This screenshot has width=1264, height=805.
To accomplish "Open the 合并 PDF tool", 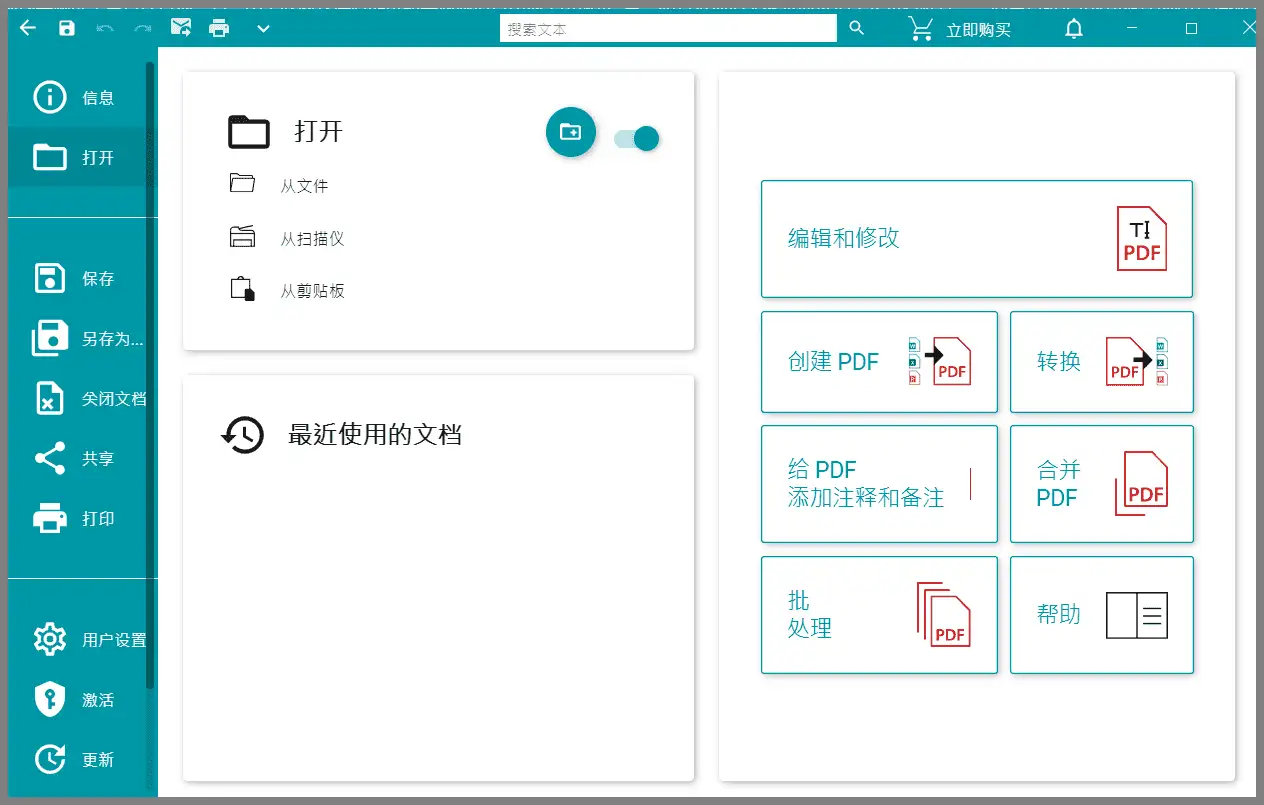I will click(x=1101, y=483).
